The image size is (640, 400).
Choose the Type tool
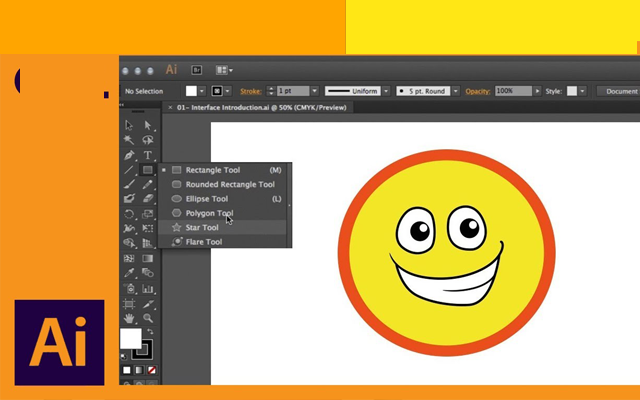(x=147, y=155)
